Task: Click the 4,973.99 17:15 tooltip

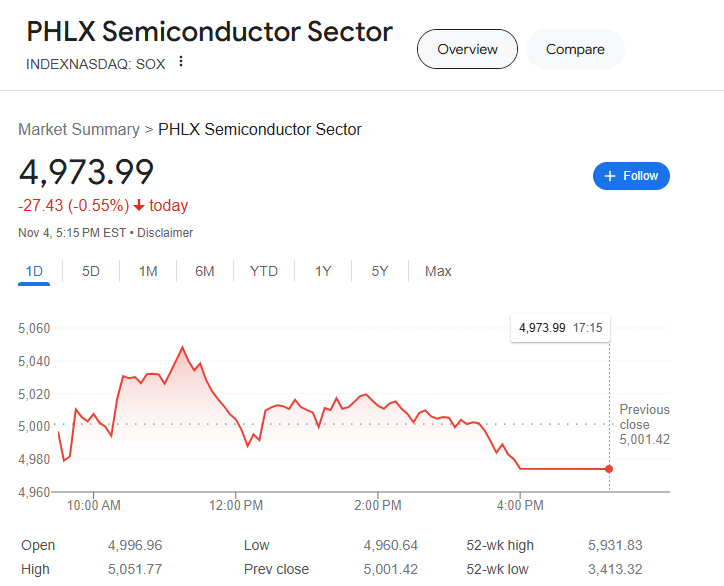Action: 560,328
